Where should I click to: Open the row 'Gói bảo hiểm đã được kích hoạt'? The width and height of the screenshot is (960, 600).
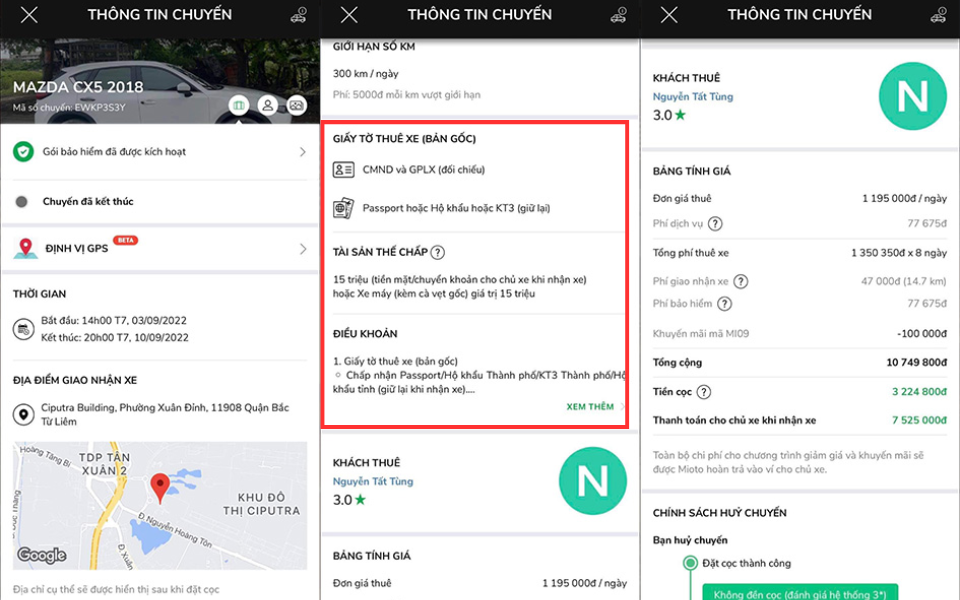[160, 152]
